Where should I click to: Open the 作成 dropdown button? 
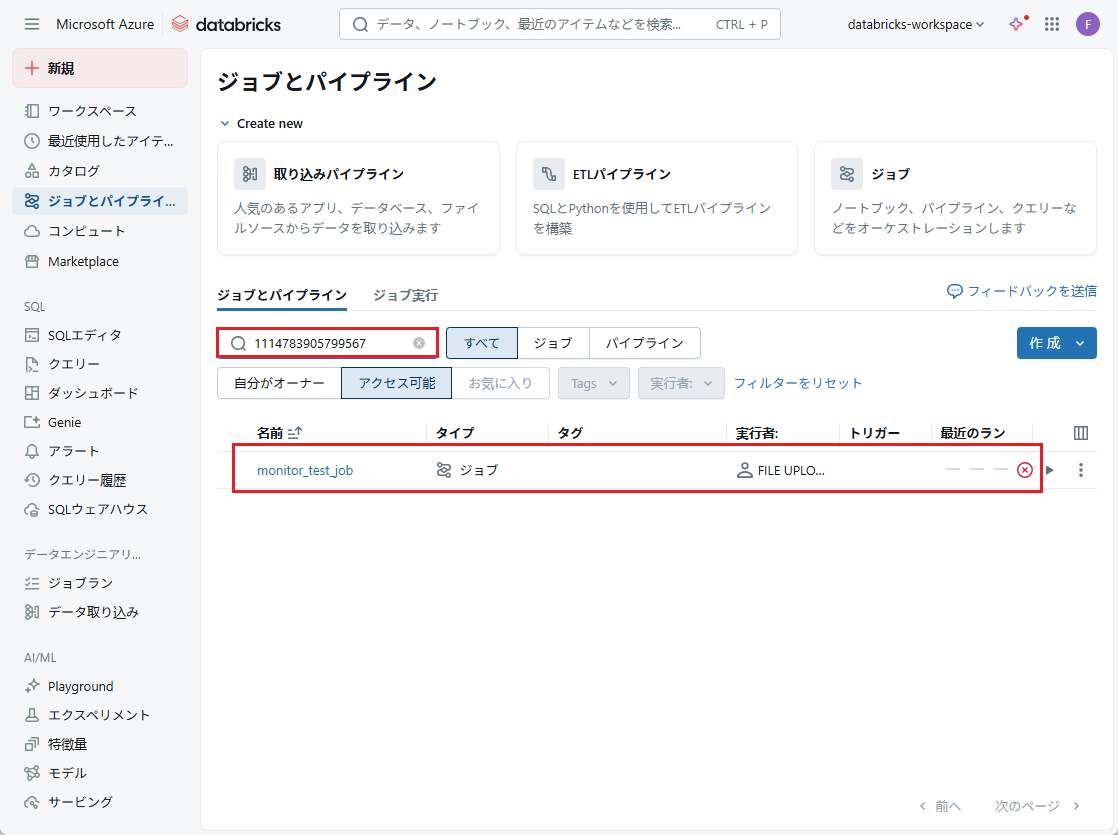(x=1056, y=343)
